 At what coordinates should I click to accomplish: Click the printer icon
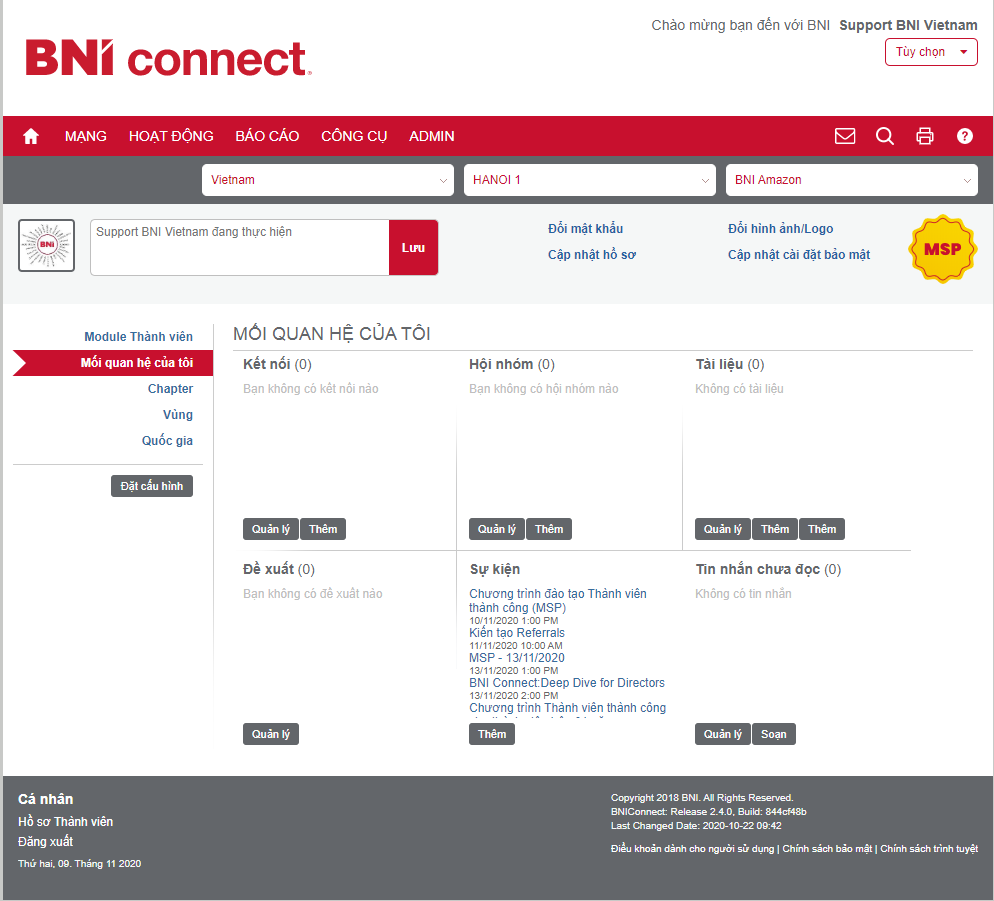(x=924, y=136)
